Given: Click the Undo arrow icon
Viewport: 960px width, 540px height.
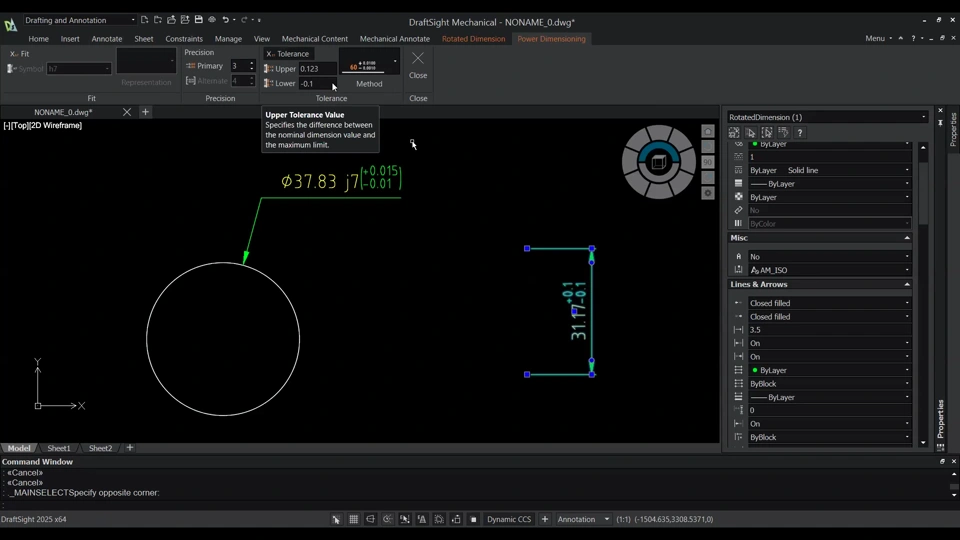Looking at the screenshot, I should 226,20.
